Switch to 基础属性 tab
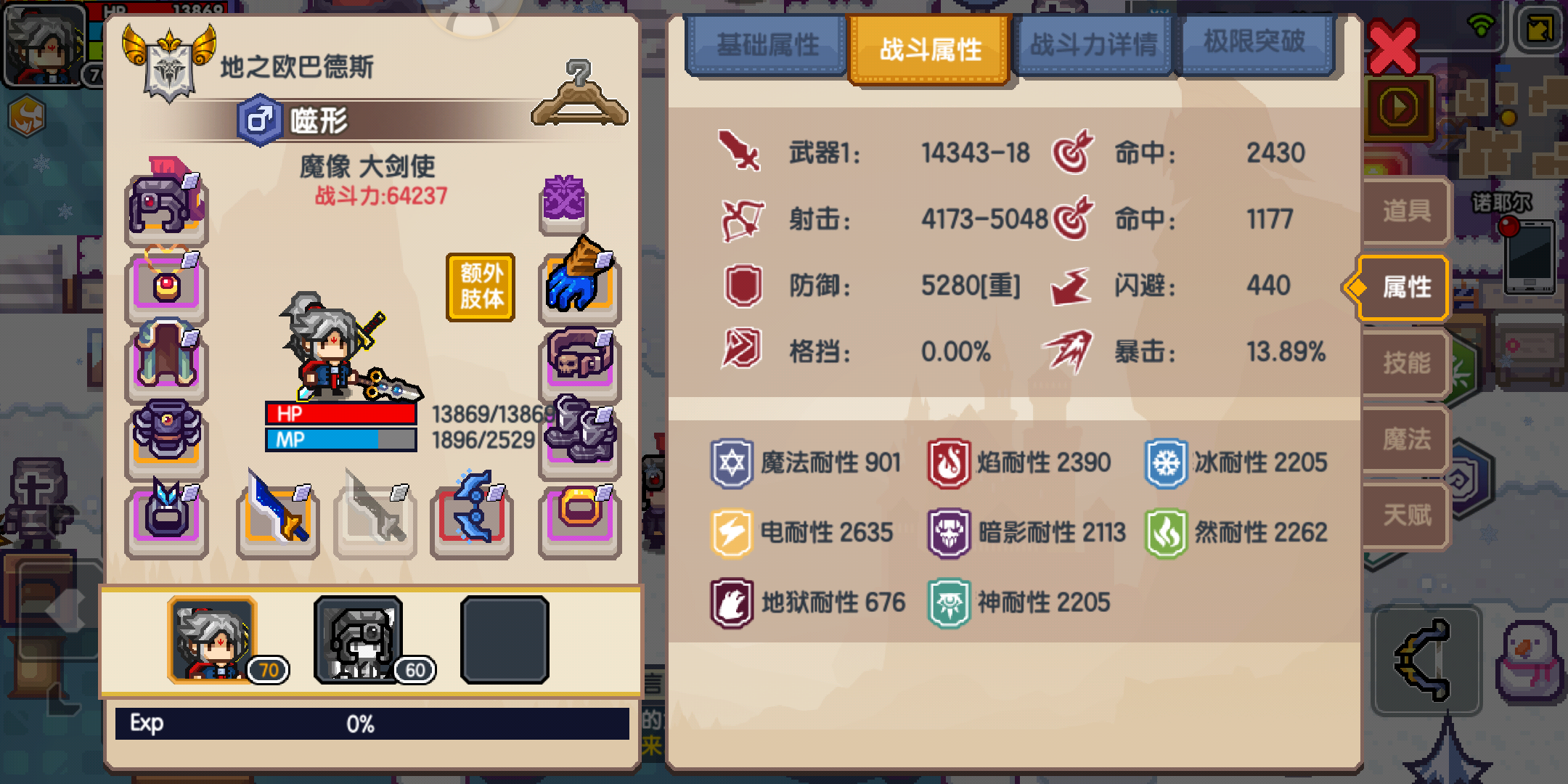 [x=767, y=45]
